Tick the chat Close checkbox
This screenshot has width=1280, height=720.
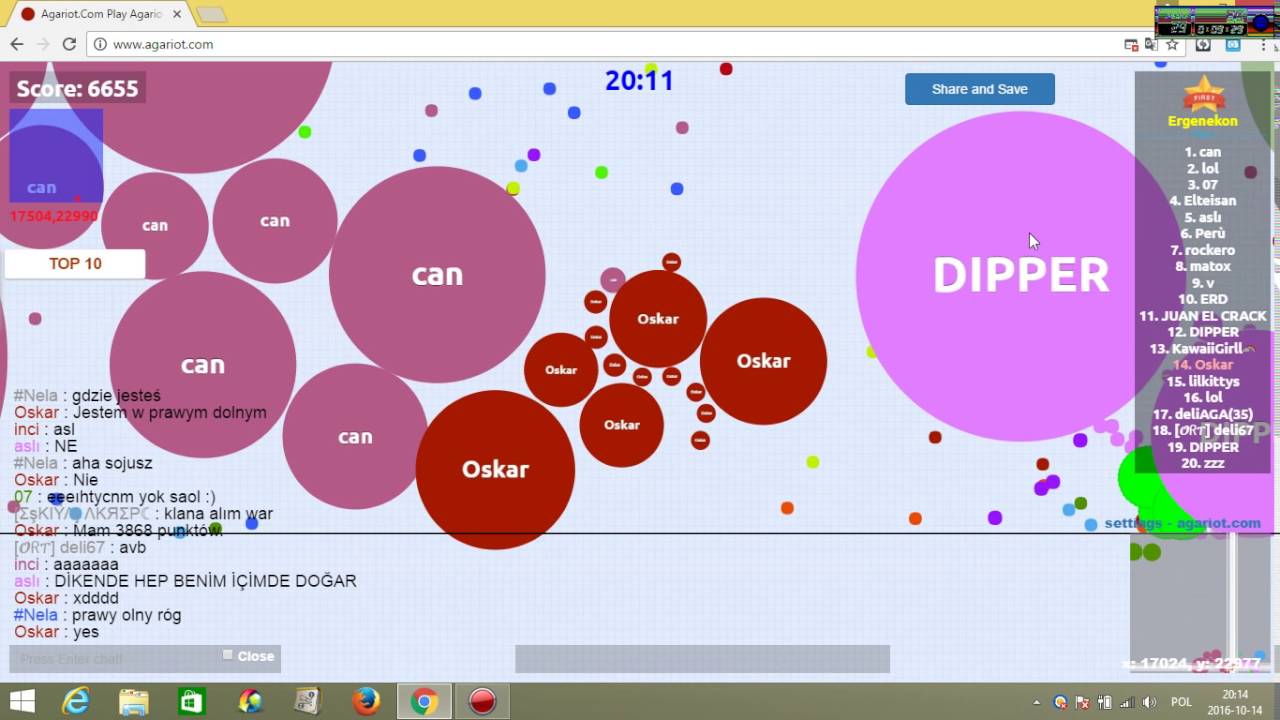tap(228, 655)
